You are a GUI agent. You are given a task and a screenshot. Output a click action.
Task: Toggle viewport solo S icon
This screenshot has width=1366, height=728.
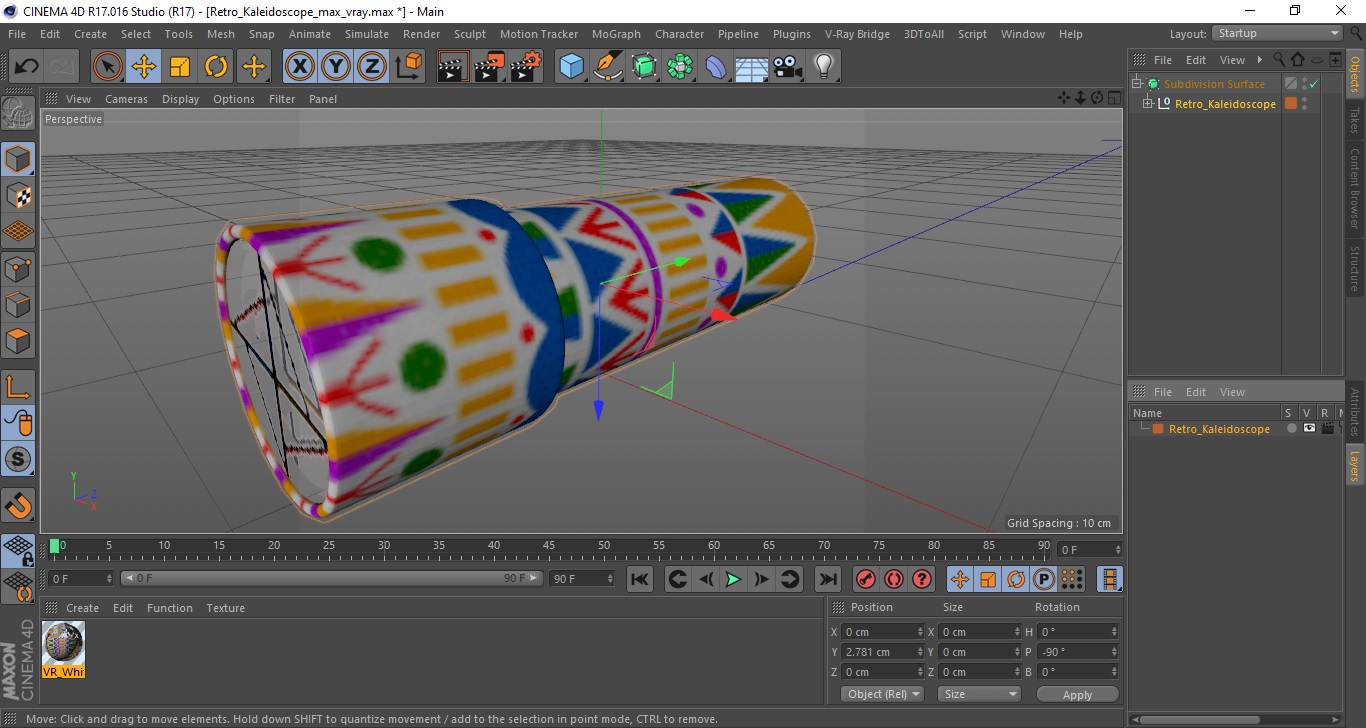(18, 460)
